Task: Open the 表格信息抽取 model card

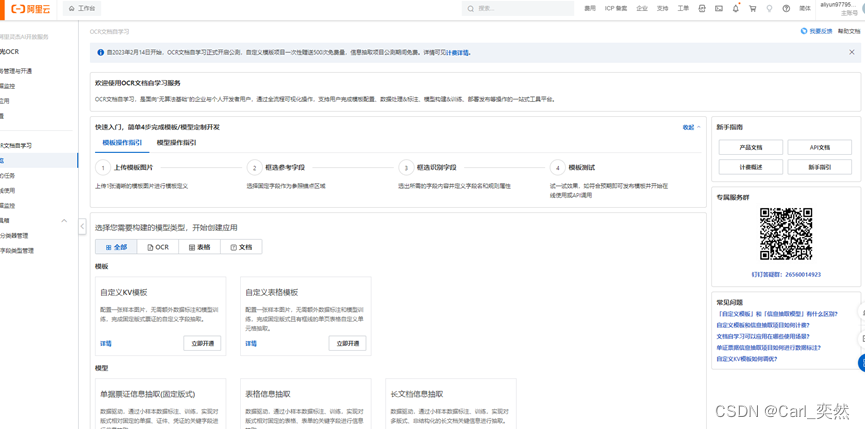Action: 306,404
